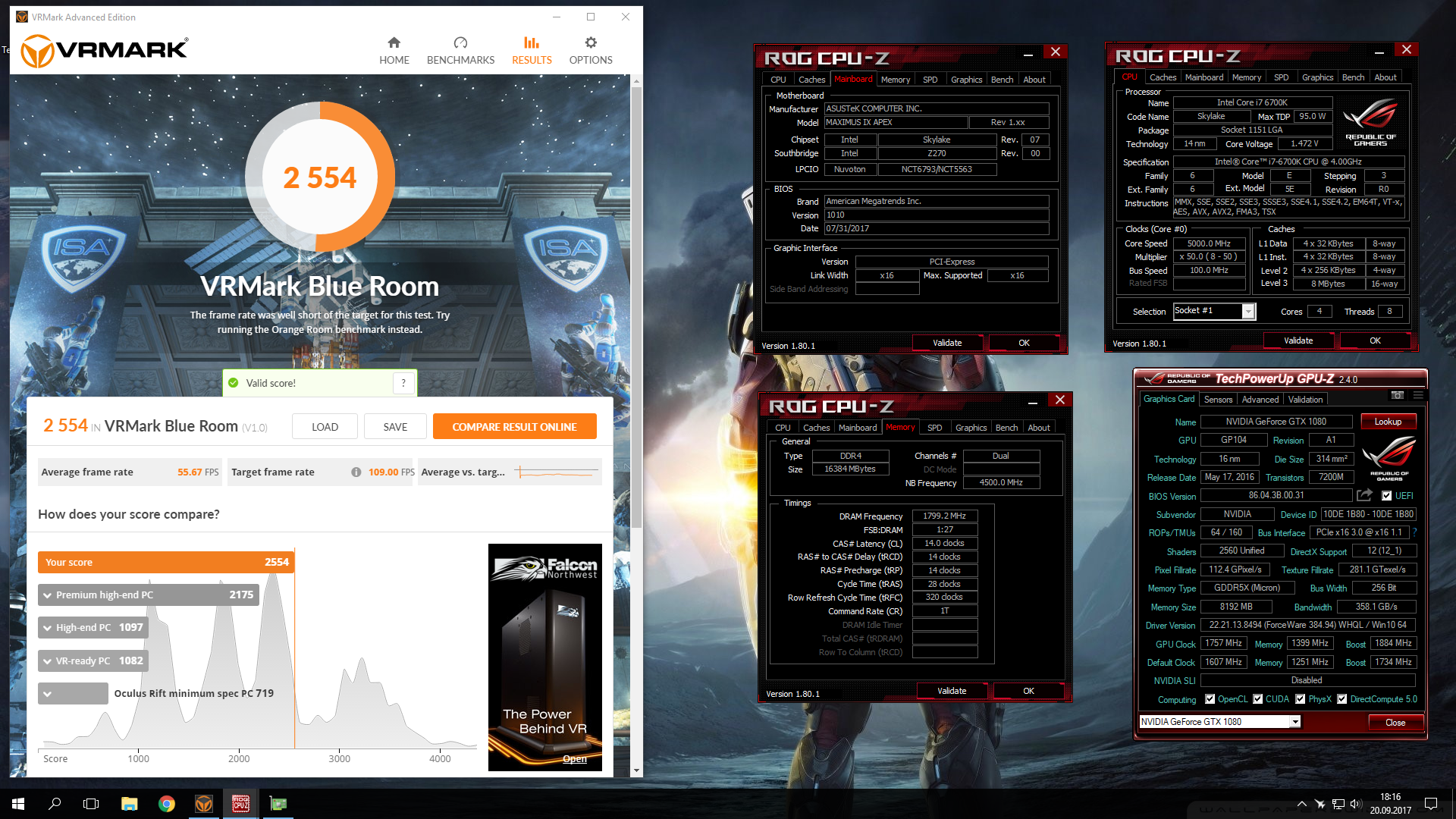Click the Open link on the Falcon Northwest ad
Screen dimensions: 1456x819
point(574,759)
